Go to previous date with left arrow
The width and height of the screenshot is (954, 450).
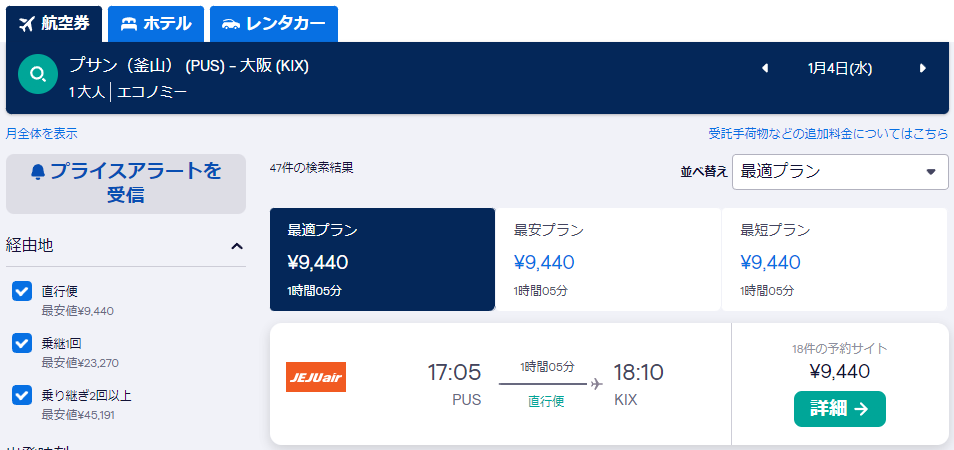pos(765,68)
